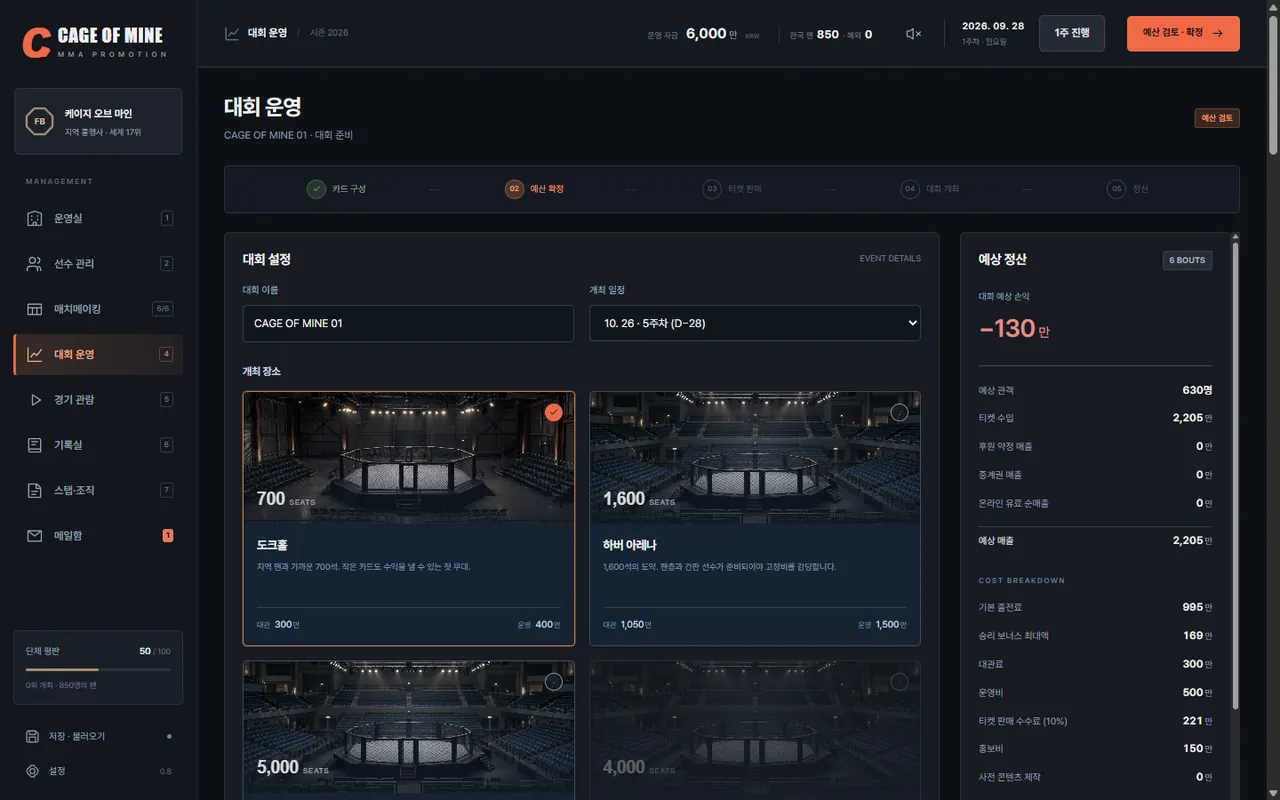Click header chart icon beside 대회 운영
This screenshot has width=1280, height=800.
pyautogui.click(x=232, y=33)
